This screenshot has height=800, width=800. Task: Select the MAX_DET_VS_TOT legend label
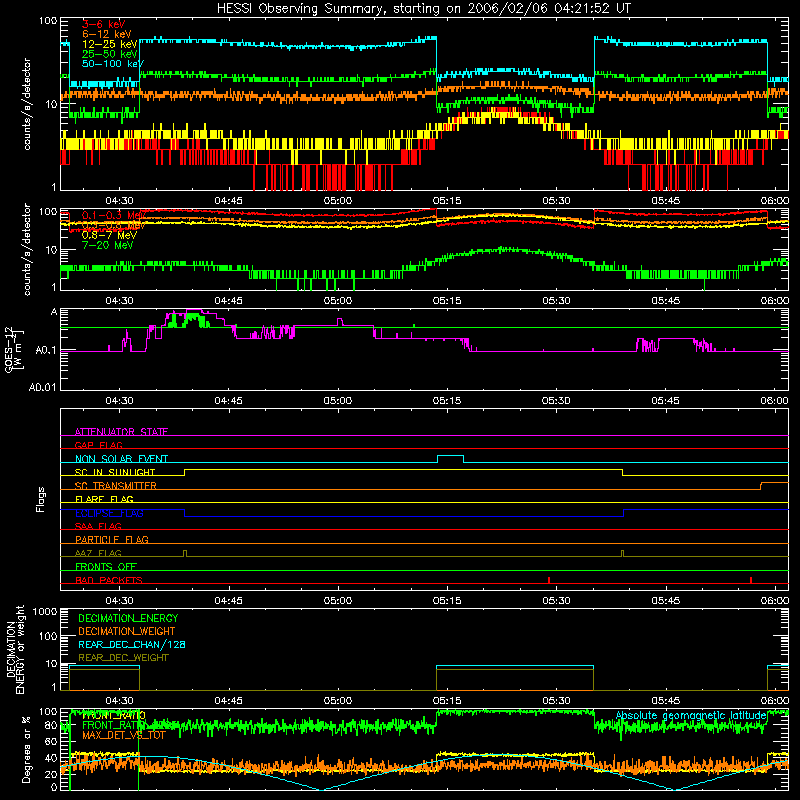[123, 735]
